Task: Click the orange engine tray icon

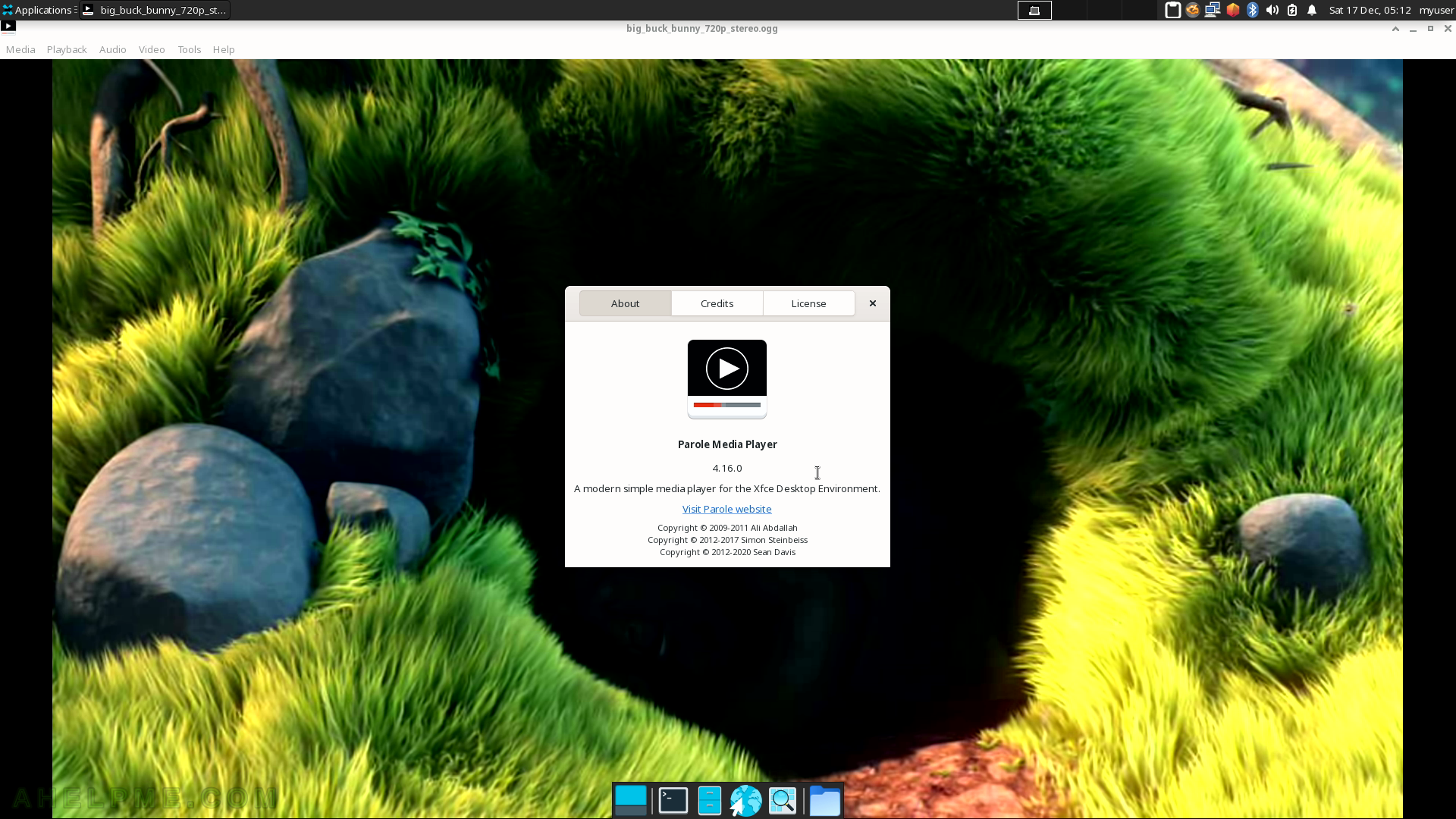Action: tap(1193, 10)
